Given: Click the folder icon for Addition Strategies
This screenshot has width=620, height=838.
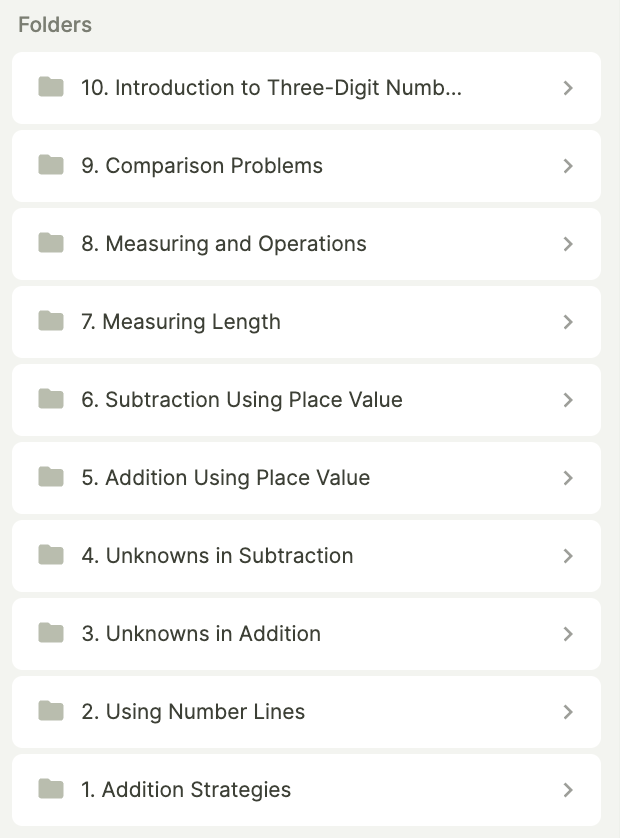Looking at the screenshot, I should pyautogui.click(x=50, y=790).
